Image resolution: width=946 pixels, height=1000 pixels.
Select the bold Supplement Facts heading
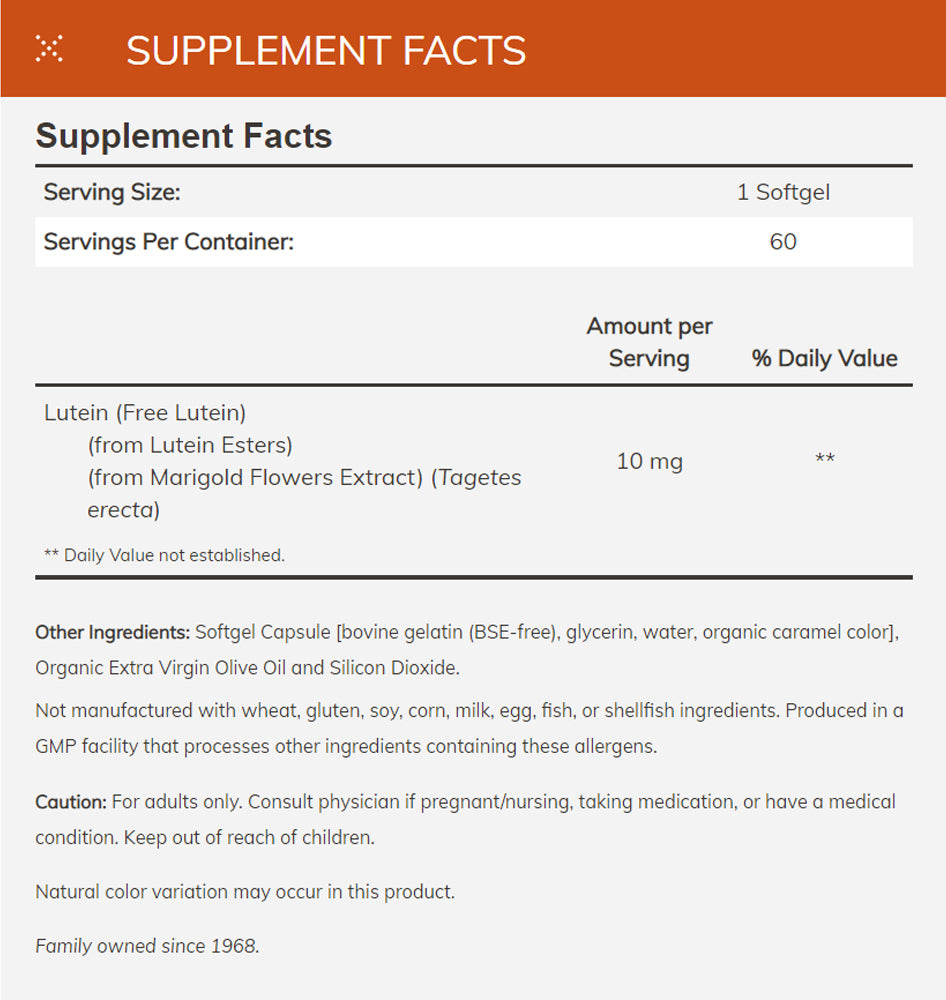coord(184,136)
